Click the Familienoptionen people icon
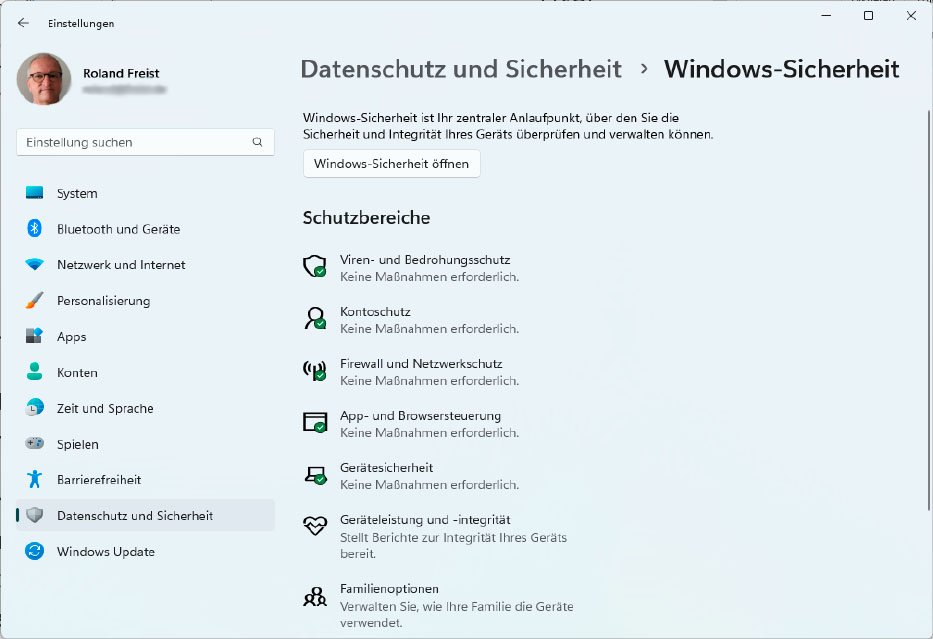 (x=315, y=596)
